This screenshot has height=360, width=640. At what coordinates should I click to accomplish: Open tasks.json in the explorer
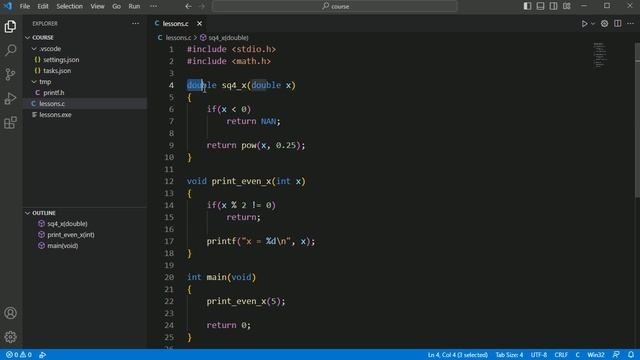pos(57,71)
